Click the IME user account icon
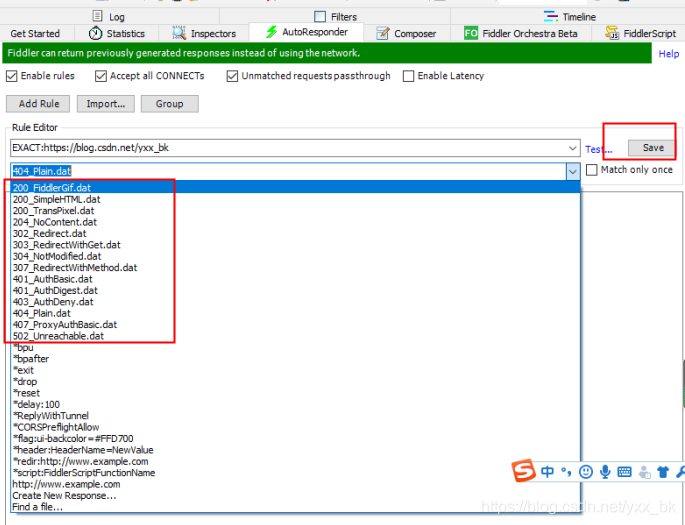 pyautogui.click(x=644, y=472)
